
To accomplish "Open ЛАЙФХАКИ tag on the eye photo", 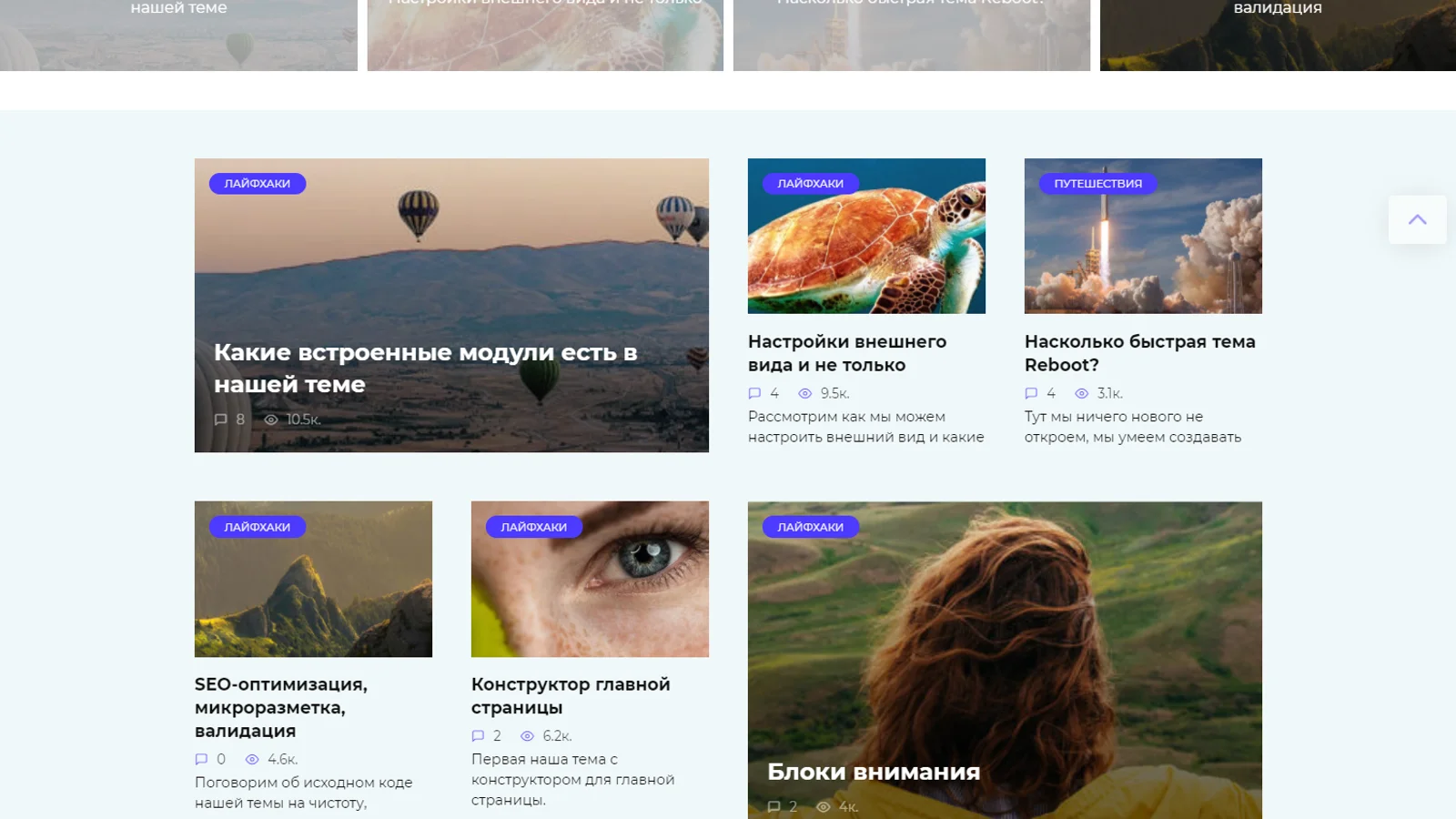I will (533, 527).
